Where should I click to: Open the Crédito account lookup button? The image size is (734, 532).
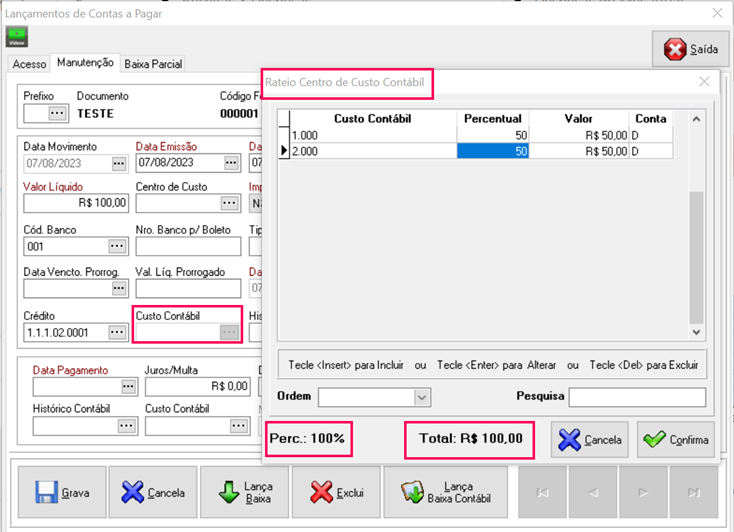click(x=118, y=332)
